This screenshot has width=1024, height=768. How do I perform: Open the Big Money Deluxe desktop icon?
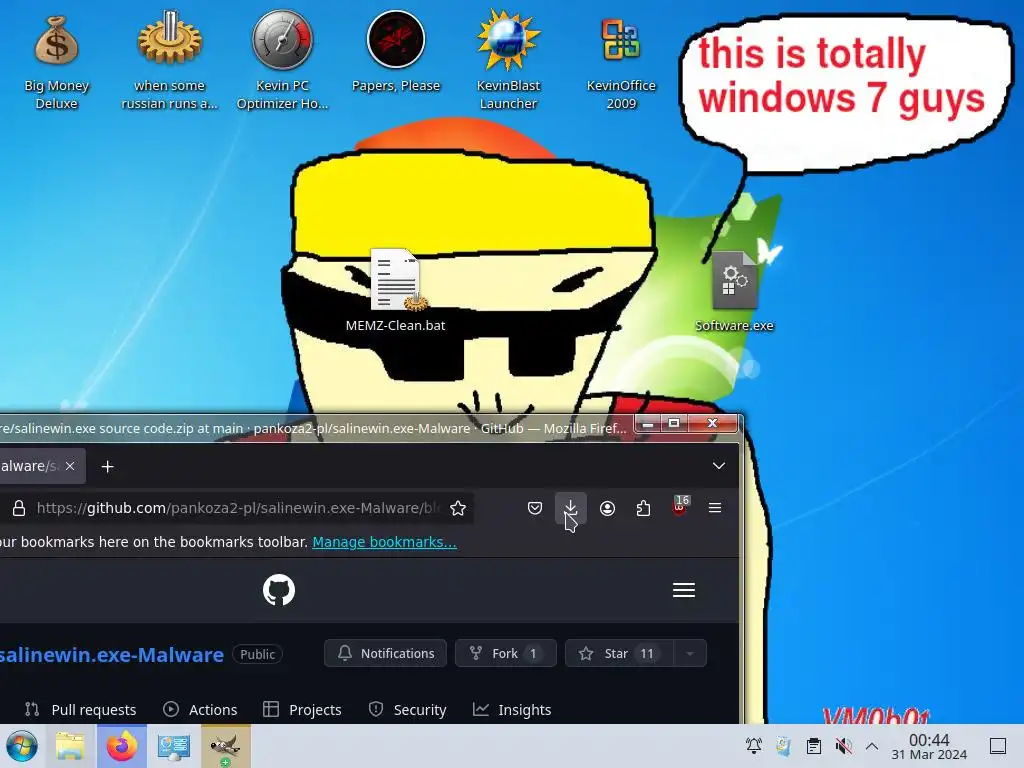(56, 62)
